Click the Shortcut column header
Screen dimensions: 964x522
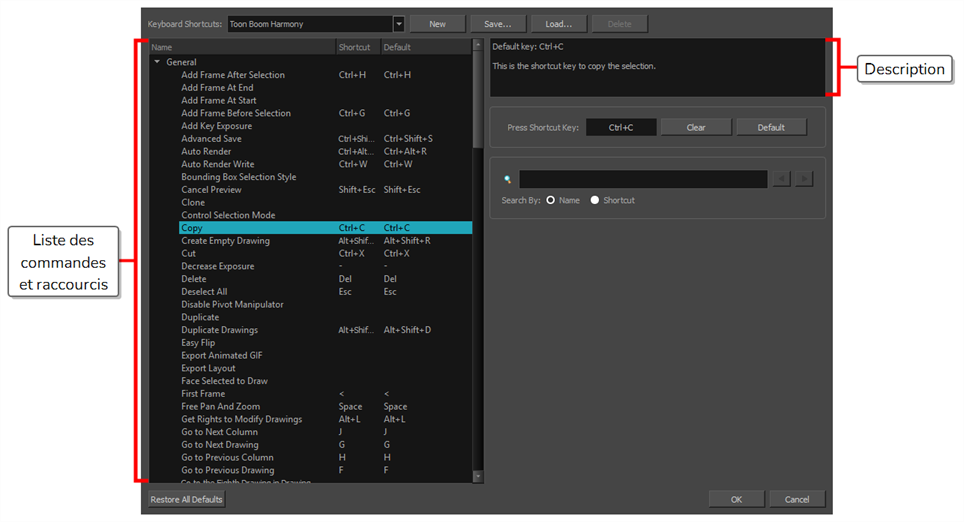[358, 47]
